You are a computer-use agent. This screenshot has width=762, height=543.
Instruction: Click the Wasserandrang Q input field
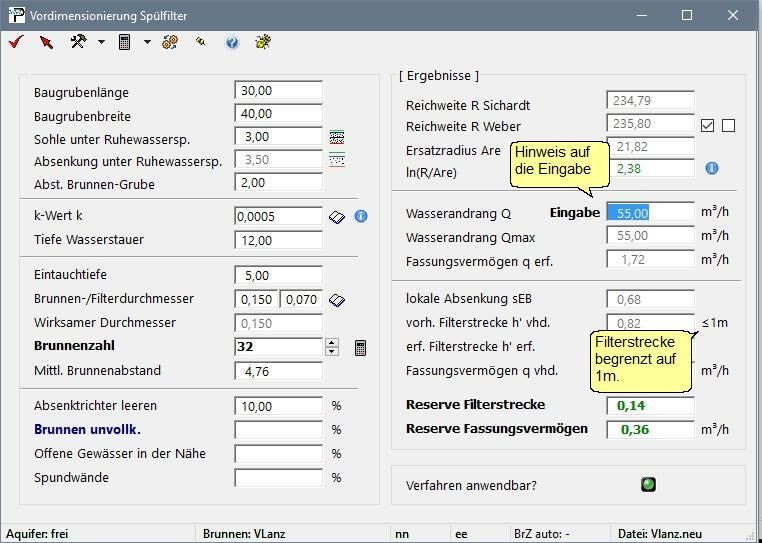[x=650, y=212]
